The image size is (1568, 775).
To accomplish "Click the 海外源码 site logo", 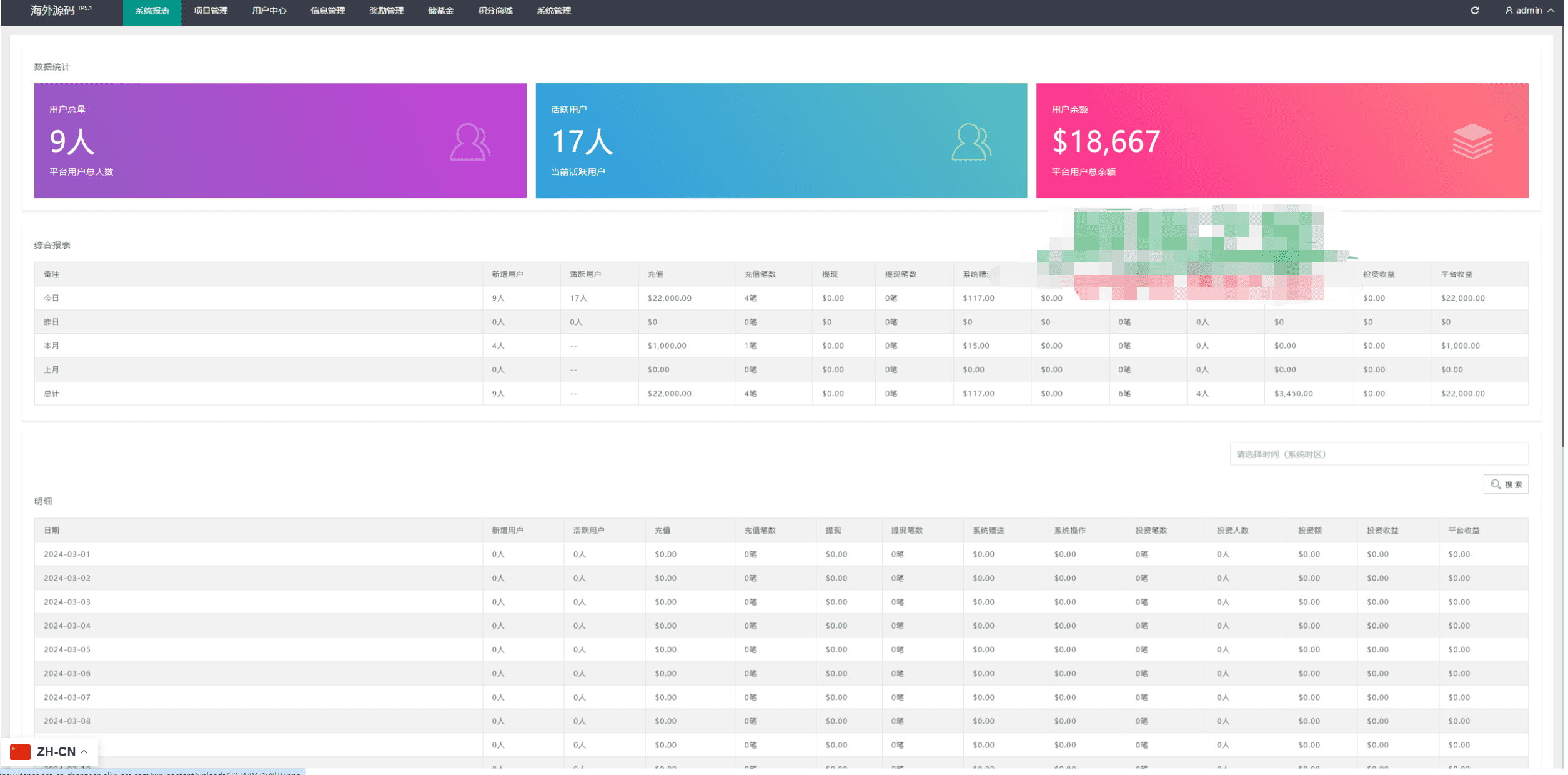I will pyautogui.click(x=53, y=11).
